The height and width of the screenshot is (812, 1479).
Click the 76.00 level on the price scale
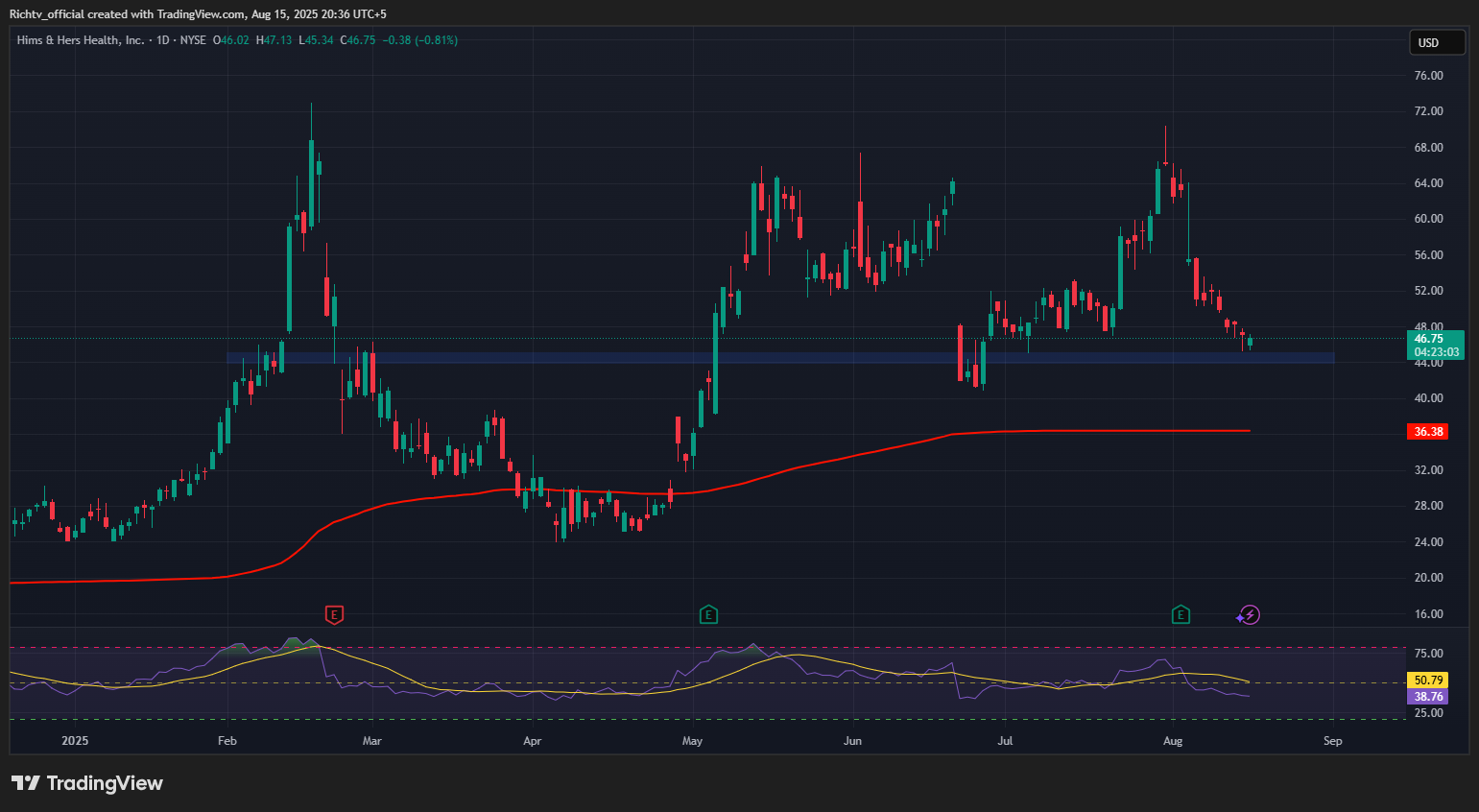[1428, 76]
